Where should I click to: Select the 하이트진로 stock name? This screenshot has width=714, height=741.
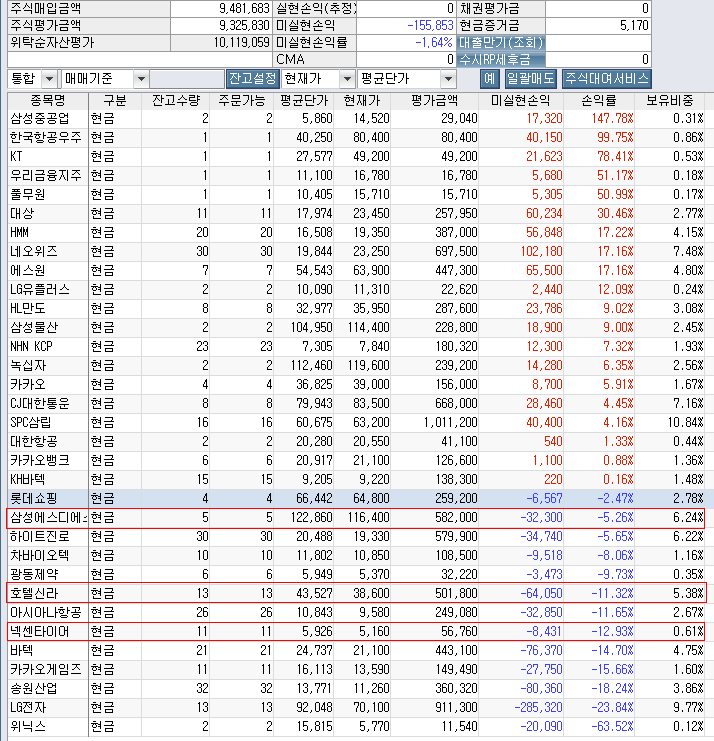coord(40,536)
